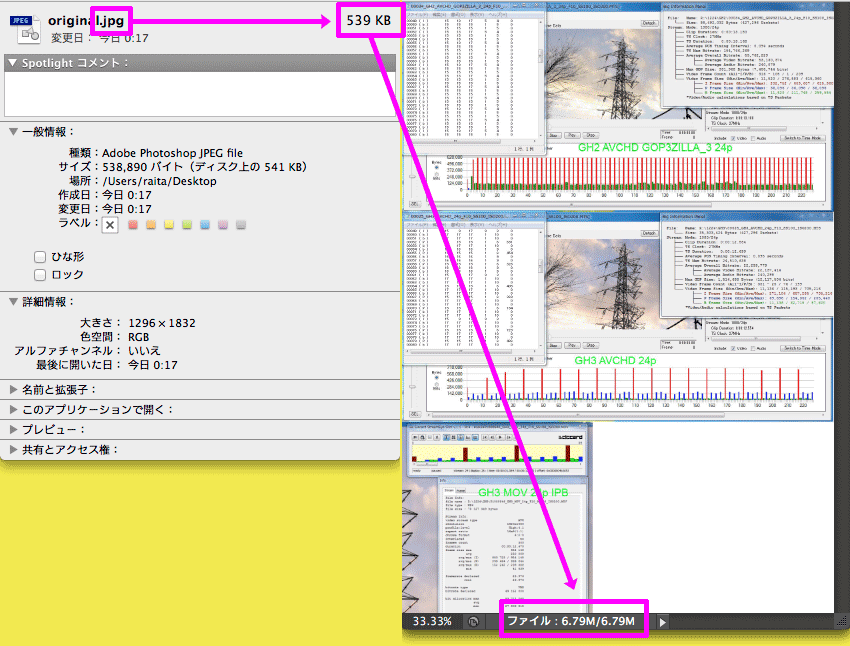Screen dimensions: 850x646
Task: Expand the 名前と拡張子 section
Action: [x=12, y=389]
